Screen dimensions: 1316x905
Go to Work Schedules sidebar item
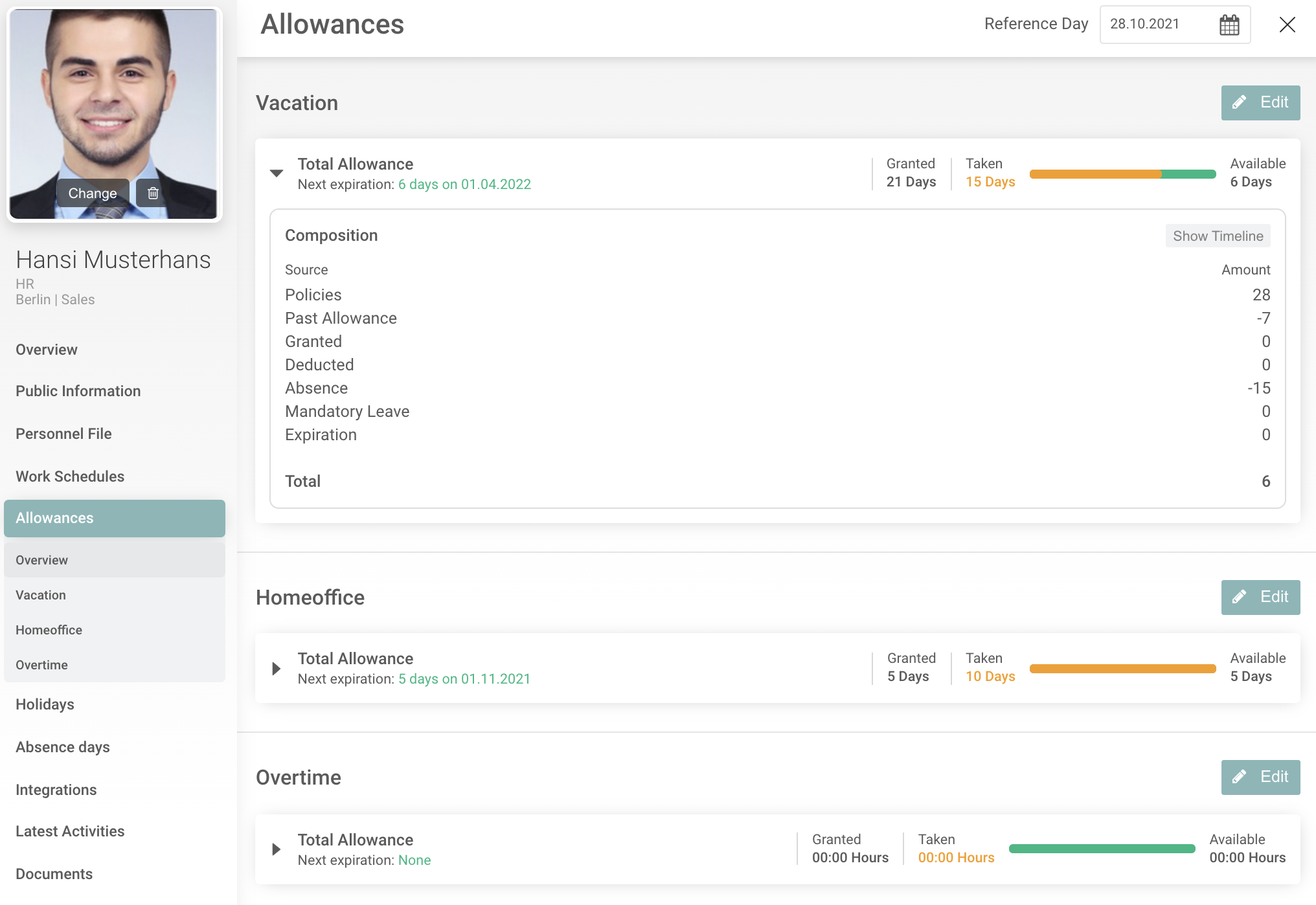point(70,476)
